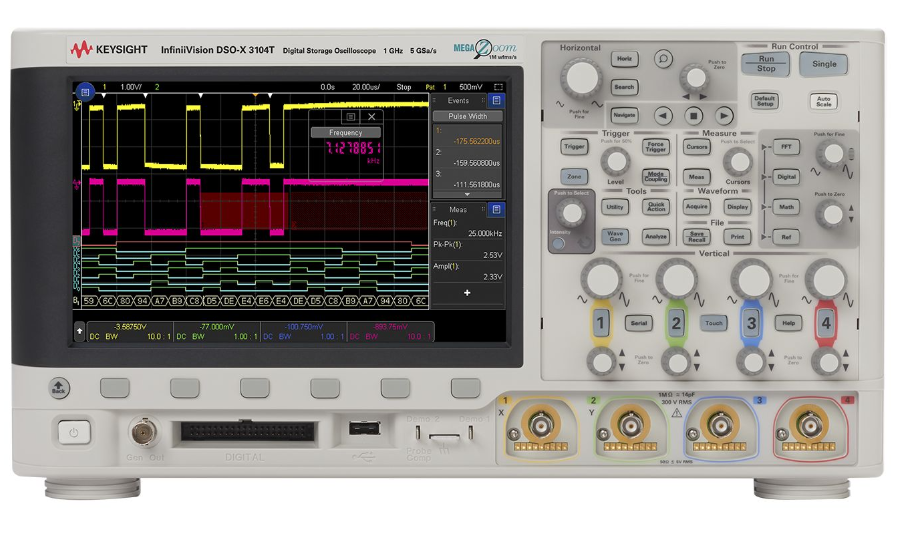Push the Search menu key
This screenshot has height=541, width=915.
(x=624, y=87)
